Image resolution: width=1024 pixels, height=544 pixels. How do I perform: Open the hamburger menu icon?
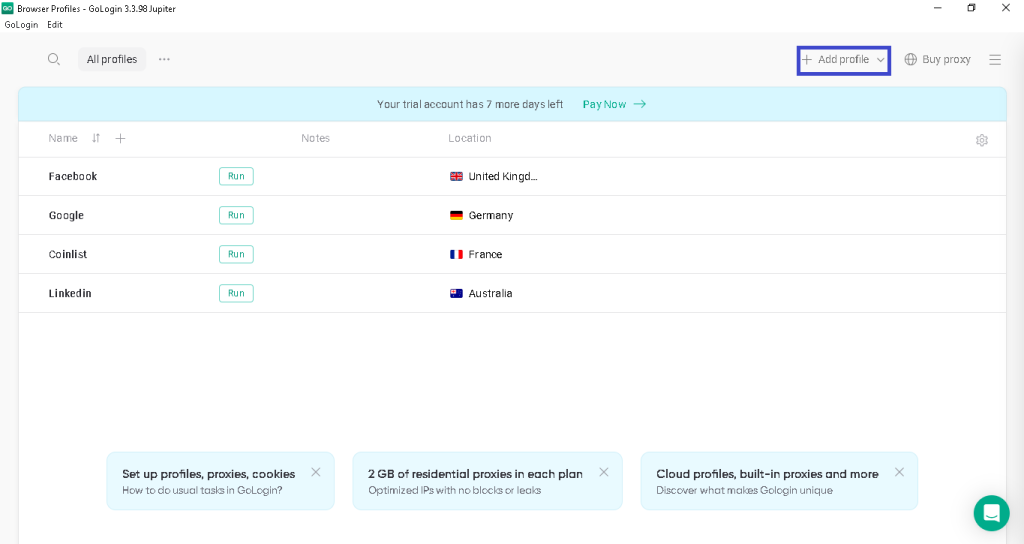[995, 59]
